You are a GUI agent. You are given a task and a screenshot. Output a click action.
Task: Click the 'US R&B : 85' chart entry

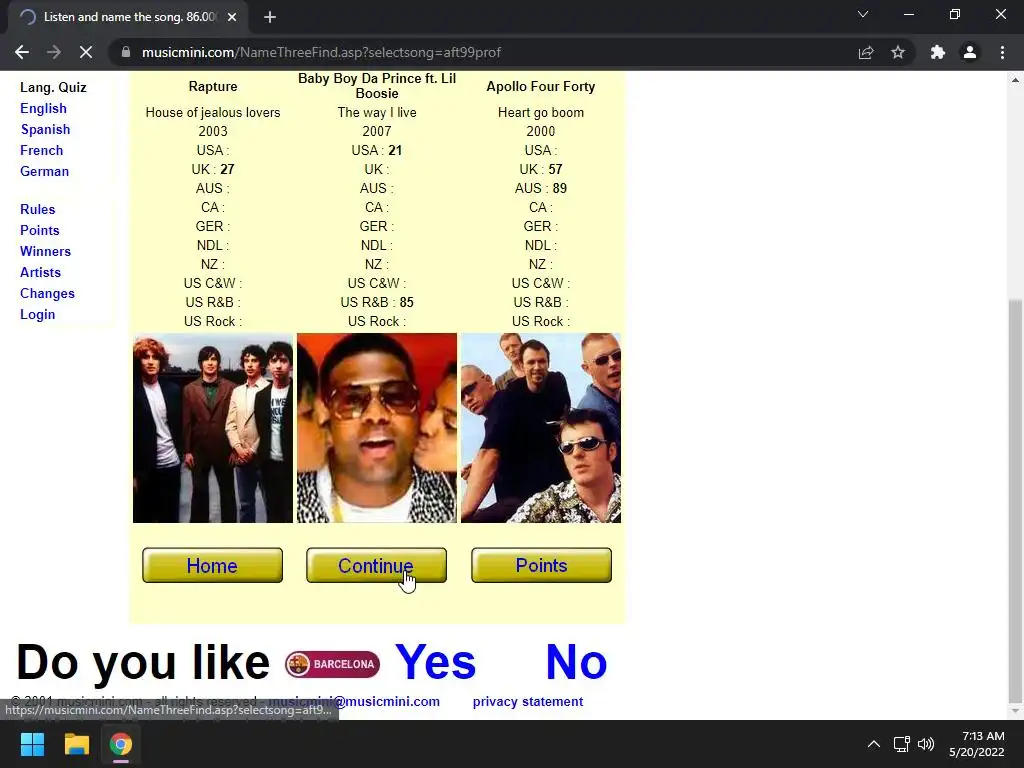[x=377, y=302]
